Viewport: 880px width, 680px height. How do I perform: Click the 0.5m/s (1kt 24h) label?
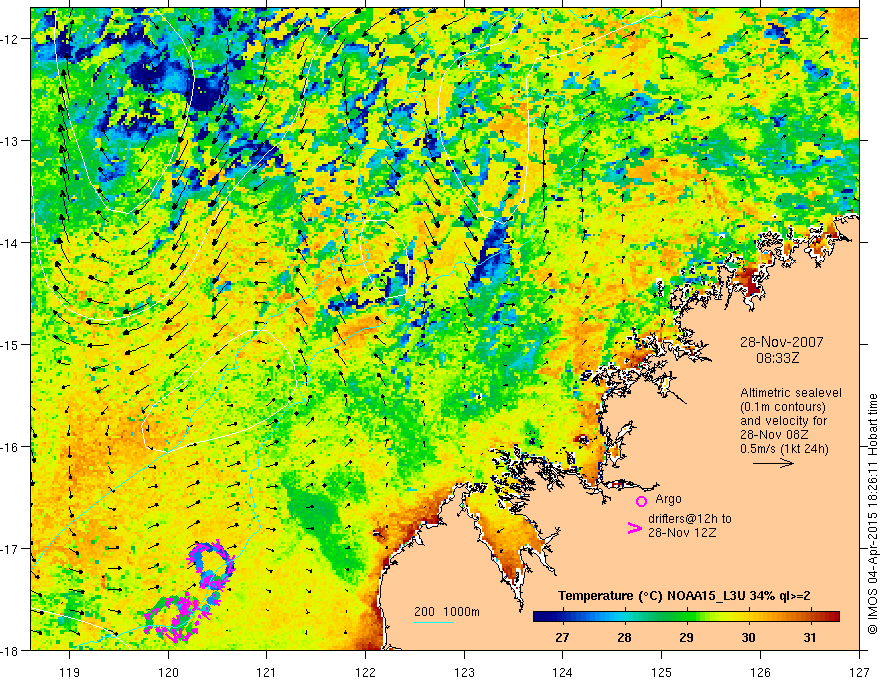[x=784, y=448]
